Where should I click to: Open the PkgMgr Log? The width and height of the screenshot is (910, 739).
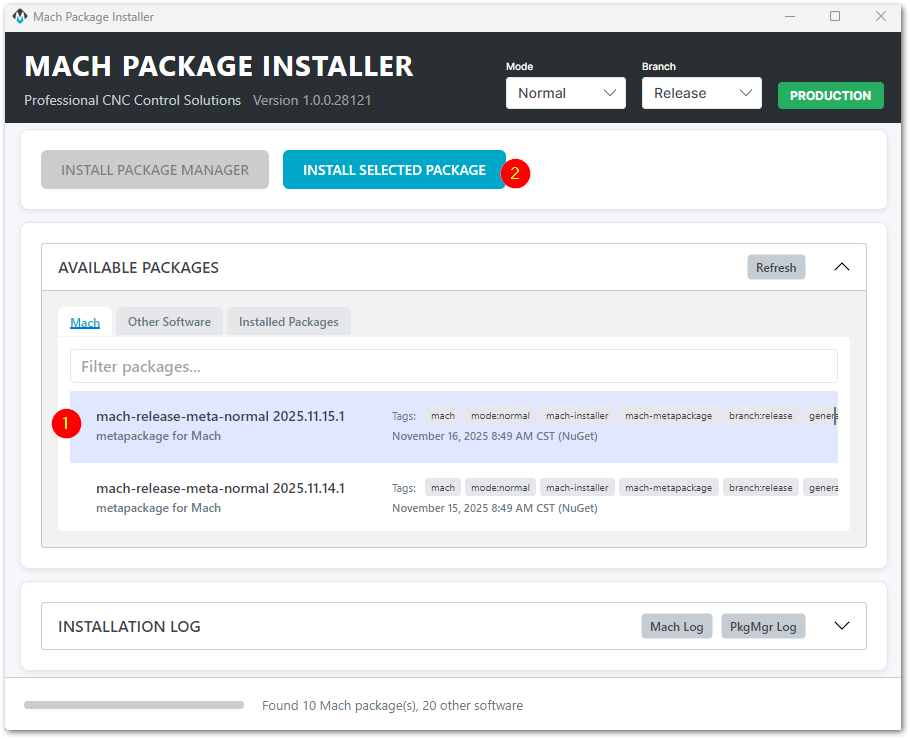pos(763,626)
